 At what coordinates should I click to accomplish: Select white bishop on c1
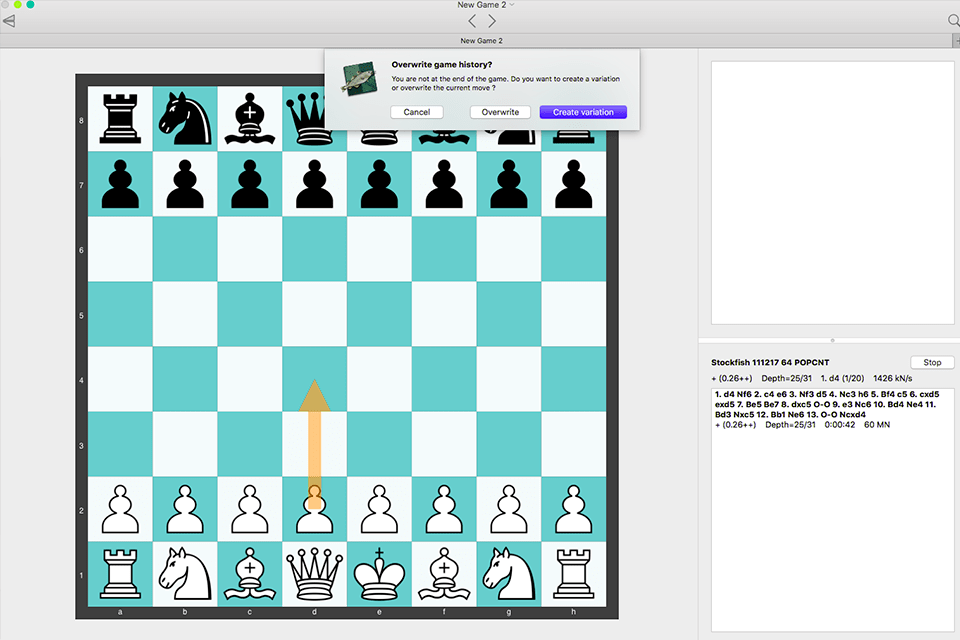tap(250, 574)
